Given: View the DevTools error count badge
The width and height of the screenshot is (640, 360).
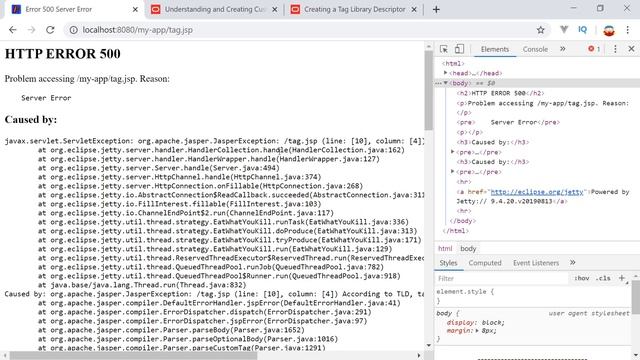Looking at the screenshot, I should [x=594, y=49].
